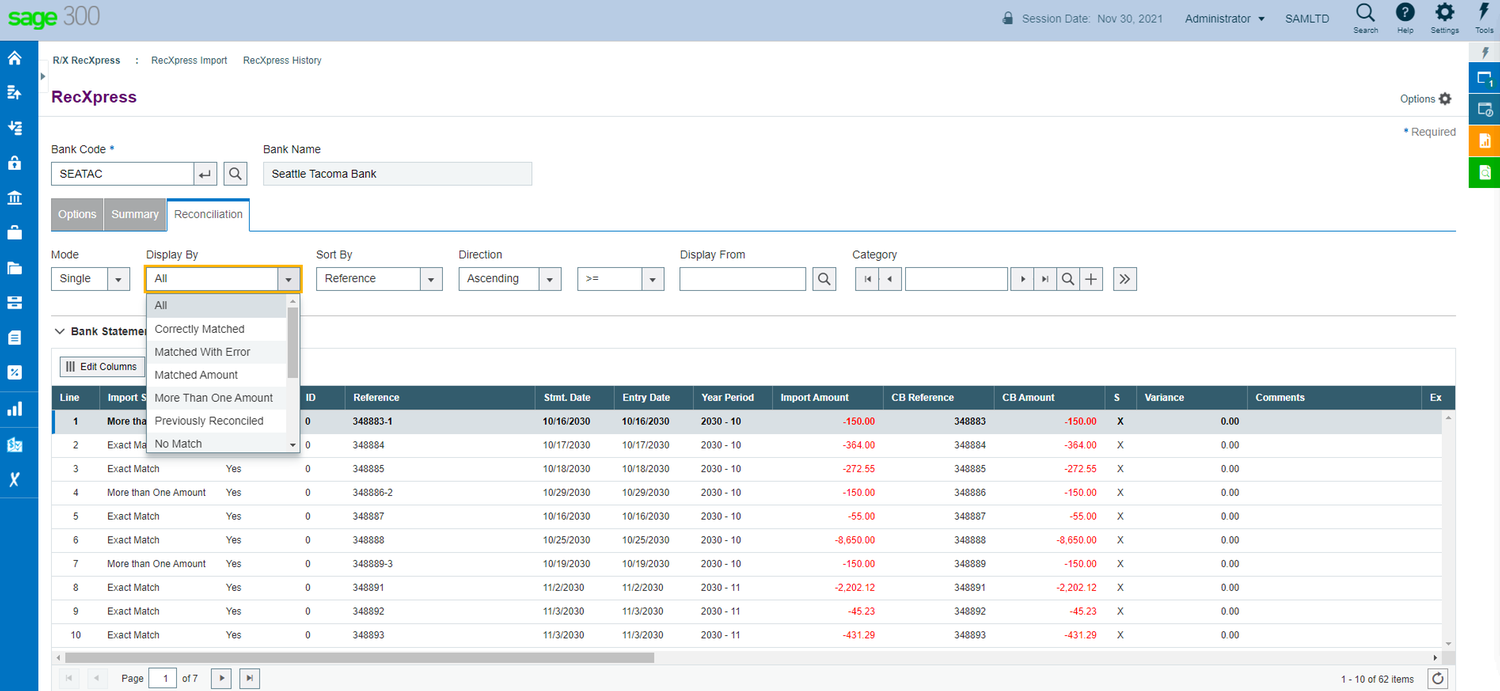
Task: Click the orange report icon on the right panel
Action: pos(1484,140)
